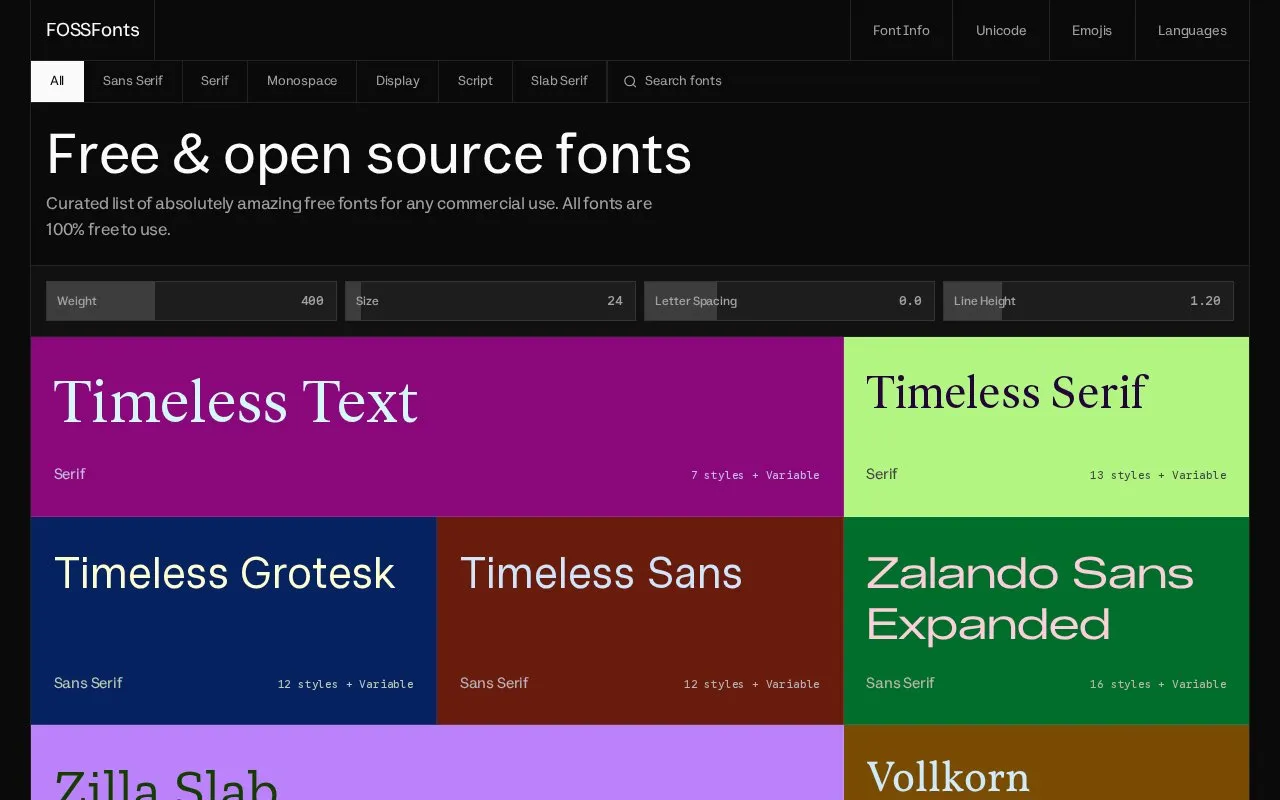Image resolution: width=1280 pixels, height=800 pixels.
Task: Open the Timeless Serif font card
Action: point(1047,427)
